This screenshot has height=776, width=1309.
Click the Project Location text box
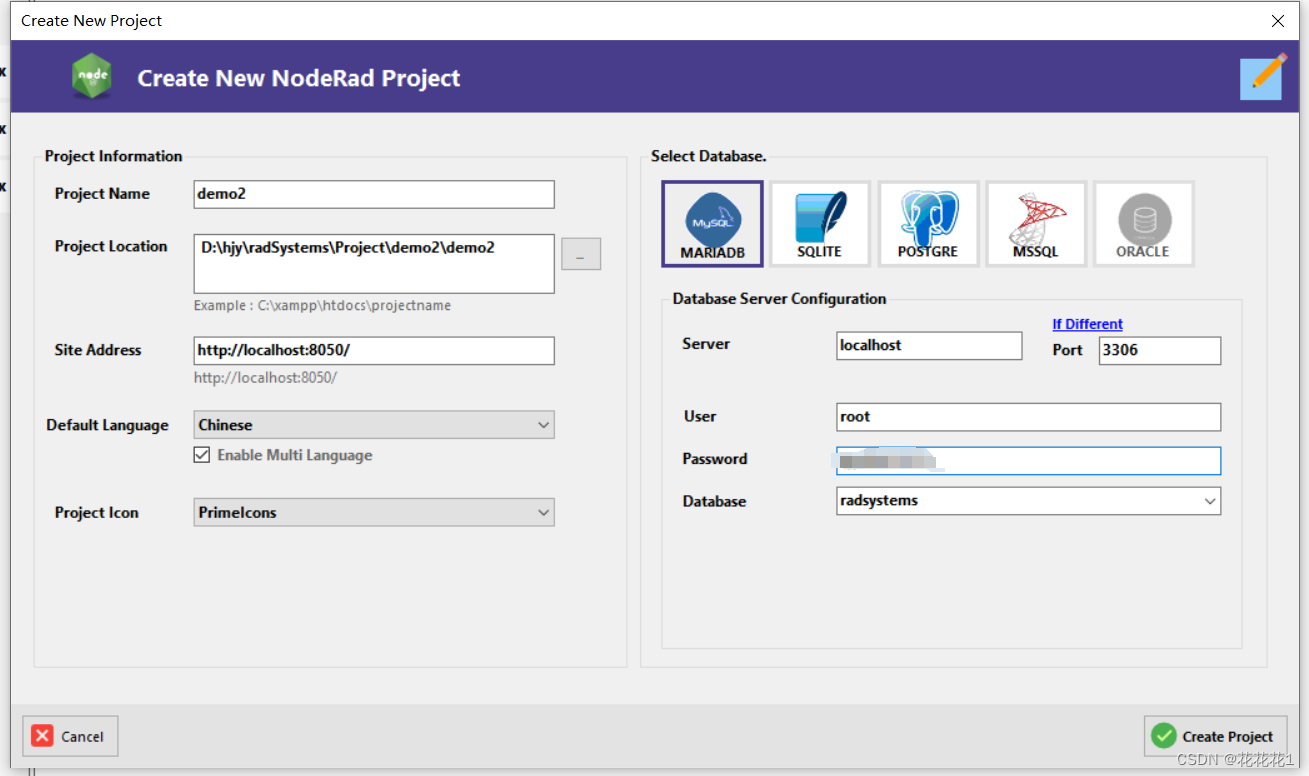[374, 264]
